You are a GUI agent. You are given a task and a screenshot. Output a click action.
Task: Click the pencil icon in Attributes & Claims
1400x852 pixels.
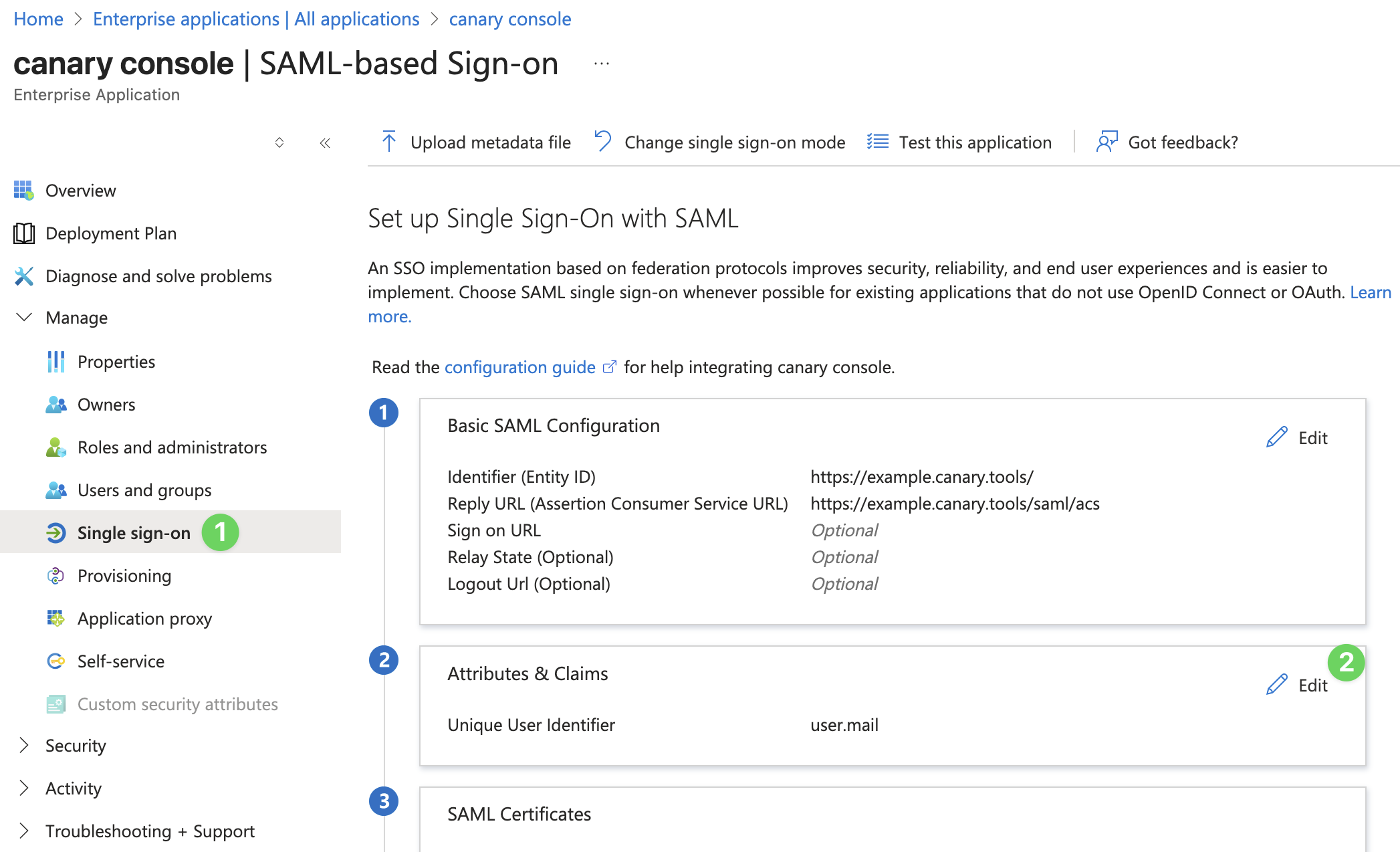1277,685
